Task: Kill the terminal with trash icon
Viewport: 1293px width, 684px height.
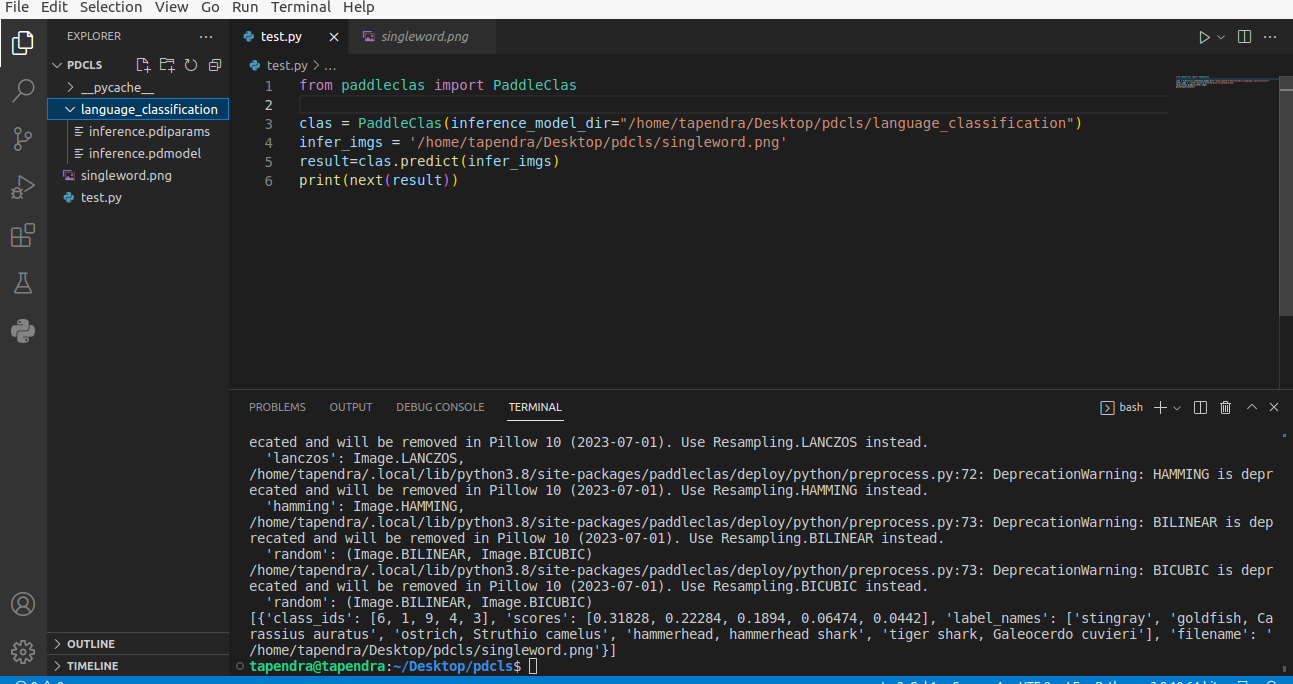Action: (1225, 407)
